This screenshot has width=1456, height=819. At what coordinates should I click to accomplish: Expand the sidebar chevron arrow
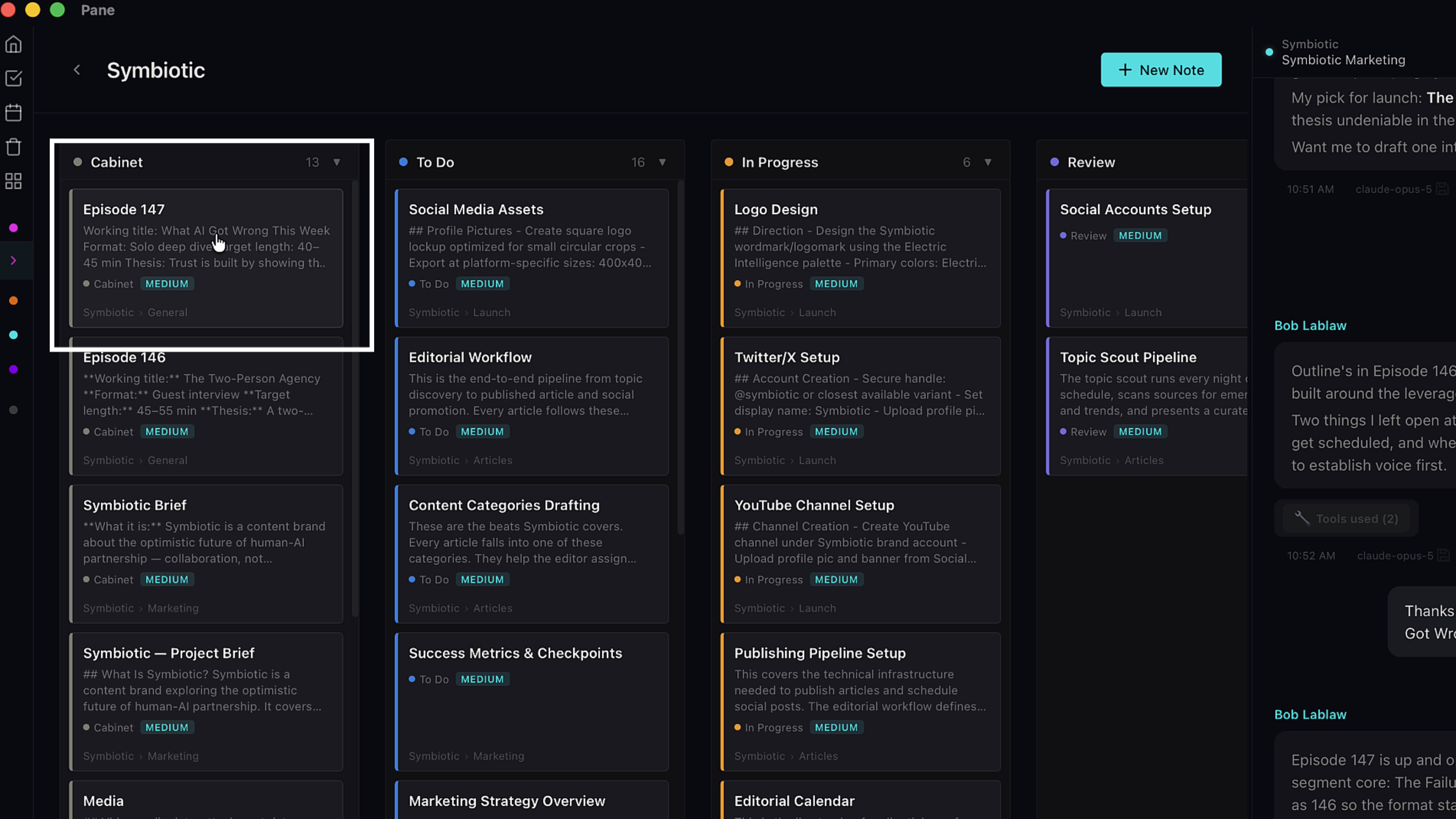point(13,261)
